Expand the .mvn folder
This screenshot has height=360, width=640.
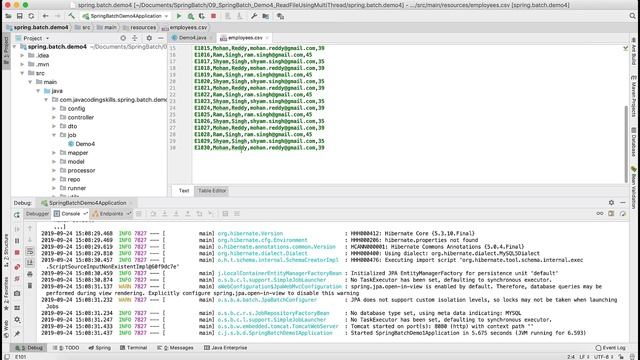(x=22, y=64)
